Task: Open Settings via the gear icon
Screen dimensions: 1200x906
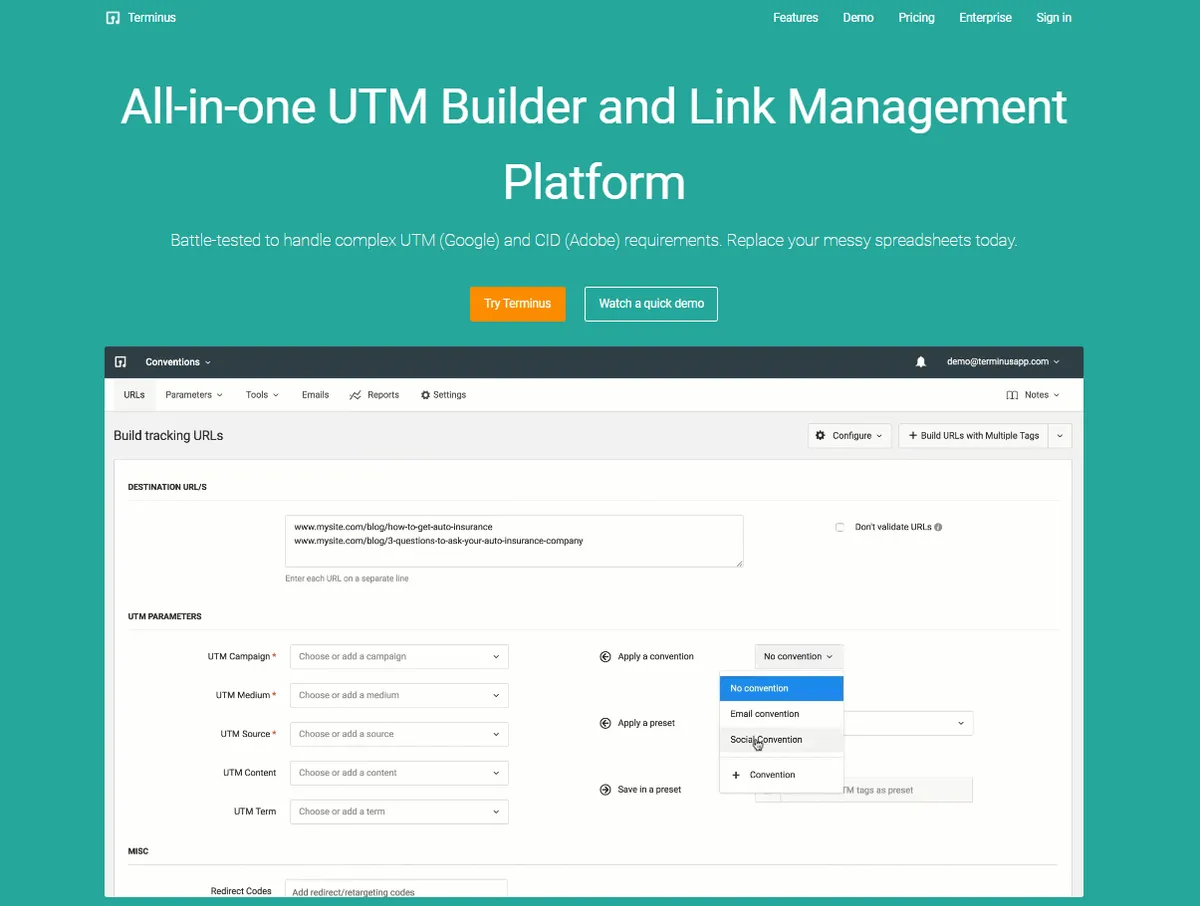Action: (x=425, y=394)
